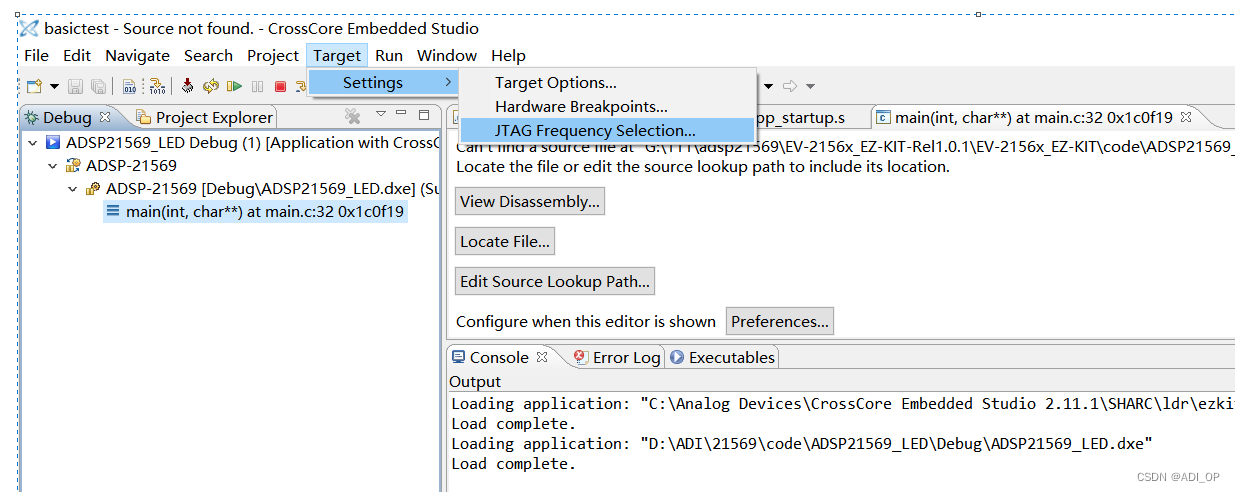Click the Output label in console

click(475, 382)
